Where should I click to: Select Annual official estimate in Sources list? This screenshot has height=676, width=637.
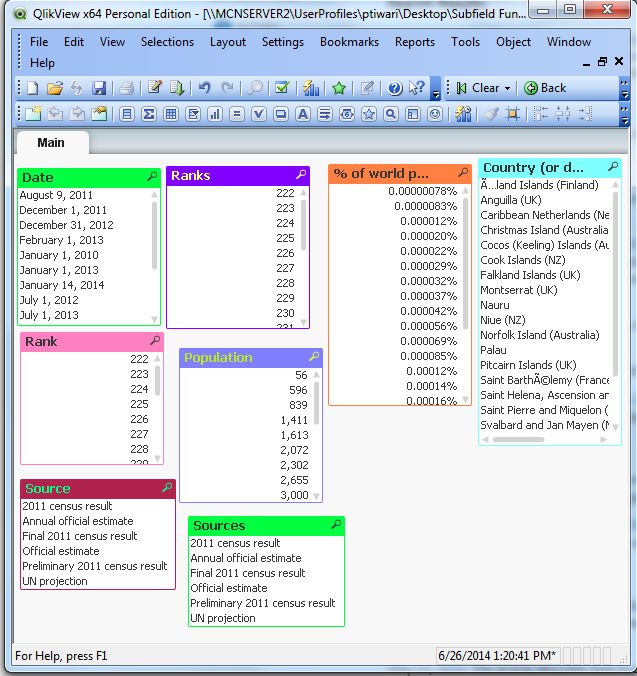[x=266, y=558]
